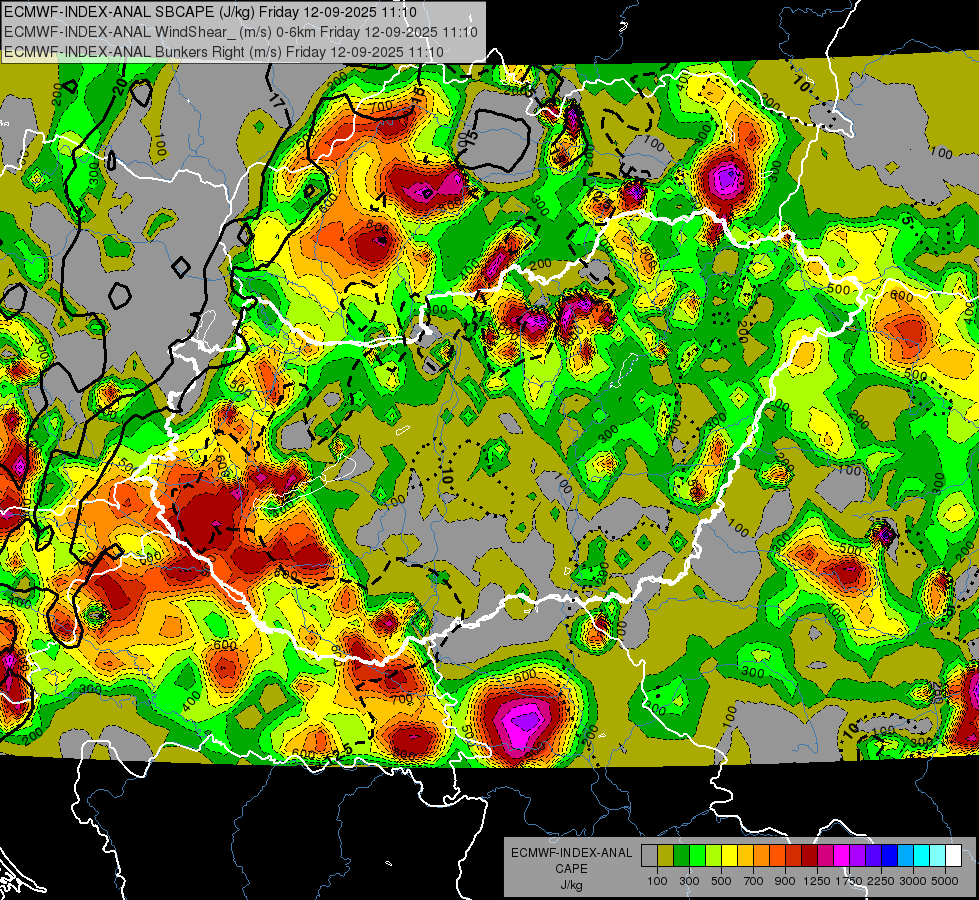Select the bright magenta legend swatch before 1750
Screen dimensions: 979x900
pos(842,856)
